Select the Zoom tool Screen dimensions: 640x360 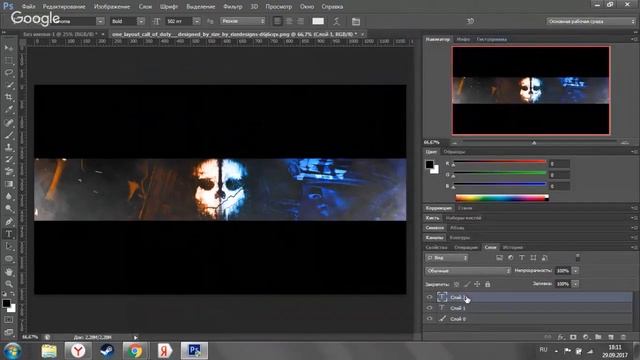tap(9, 284)
